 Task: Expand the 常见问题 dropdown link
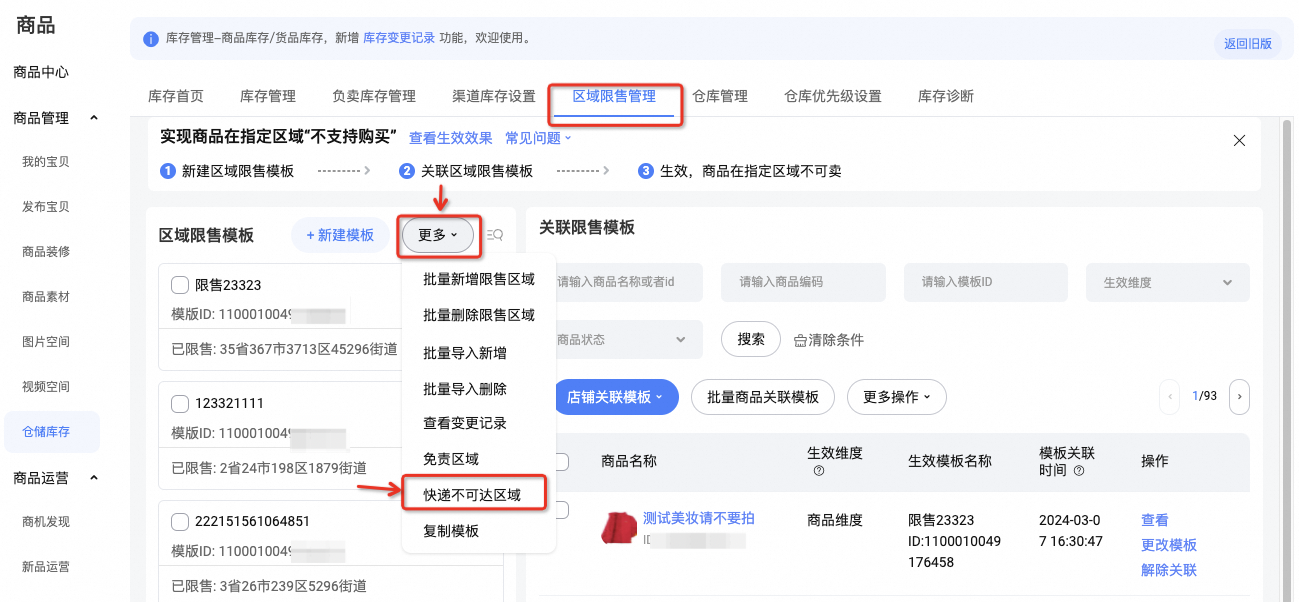539,138
